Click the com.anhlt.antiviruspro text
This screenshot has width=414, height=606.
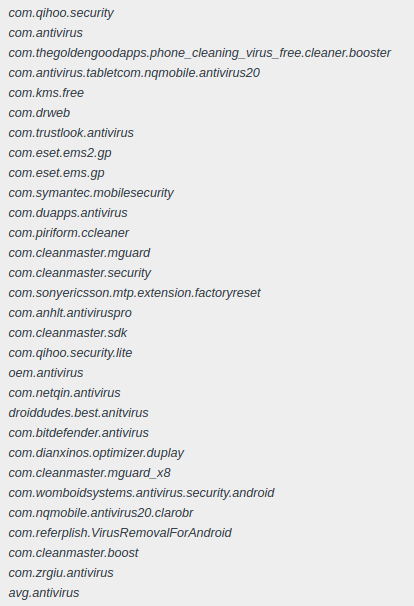point(70,313)
